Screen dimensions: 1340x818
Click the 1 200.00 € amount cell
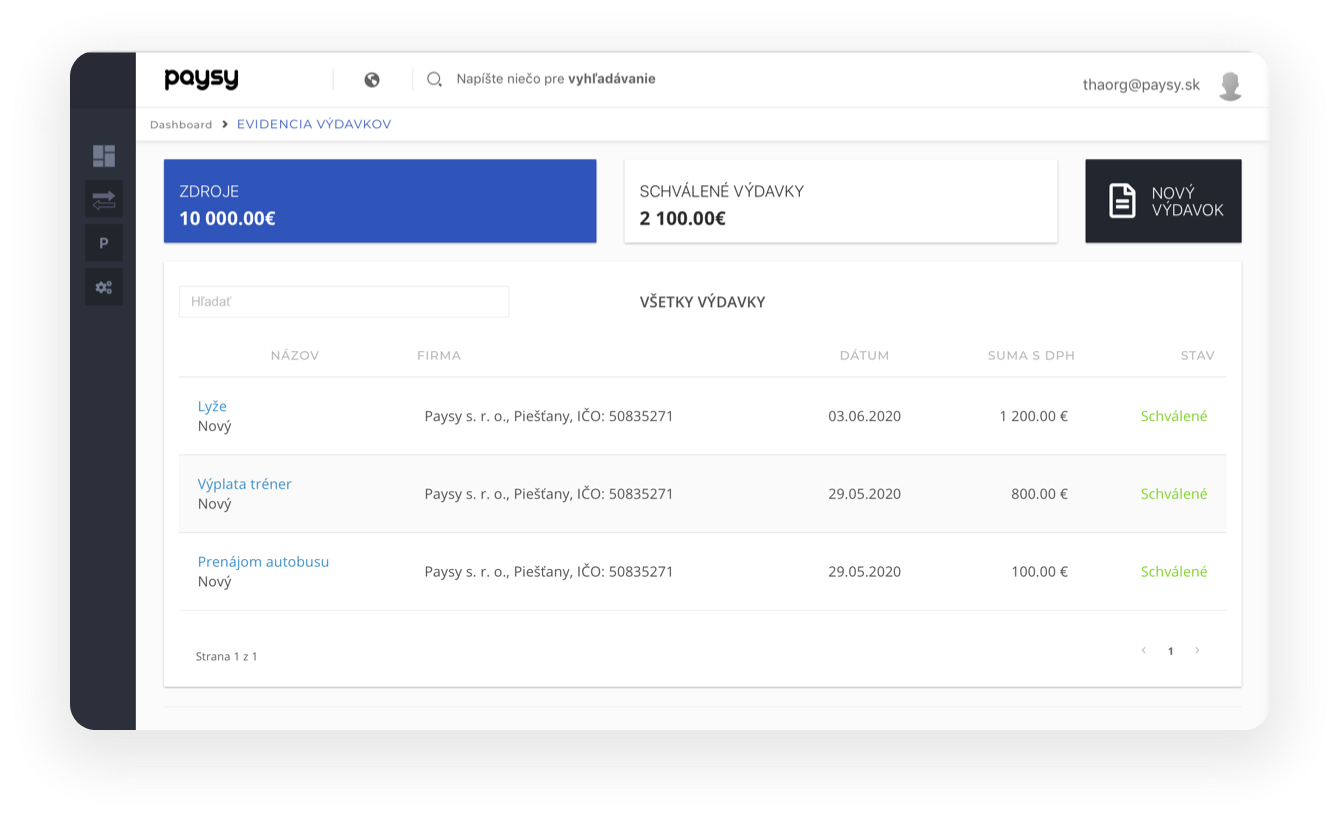coord(1034,416)
